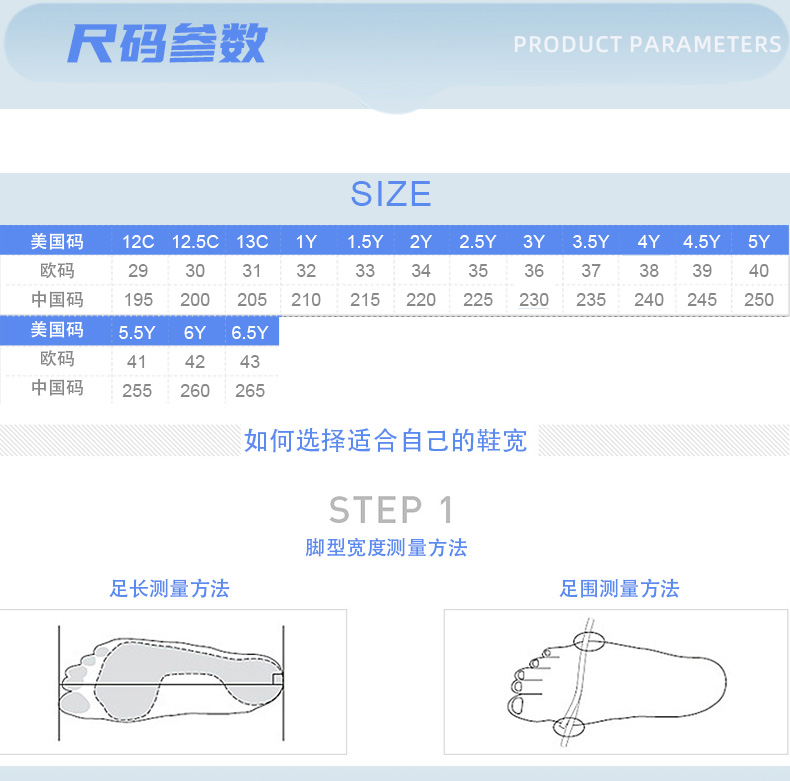Click the 如何选择适合自己的鞋宽 heading
This screenshot has width=790, height=781.
385,440
